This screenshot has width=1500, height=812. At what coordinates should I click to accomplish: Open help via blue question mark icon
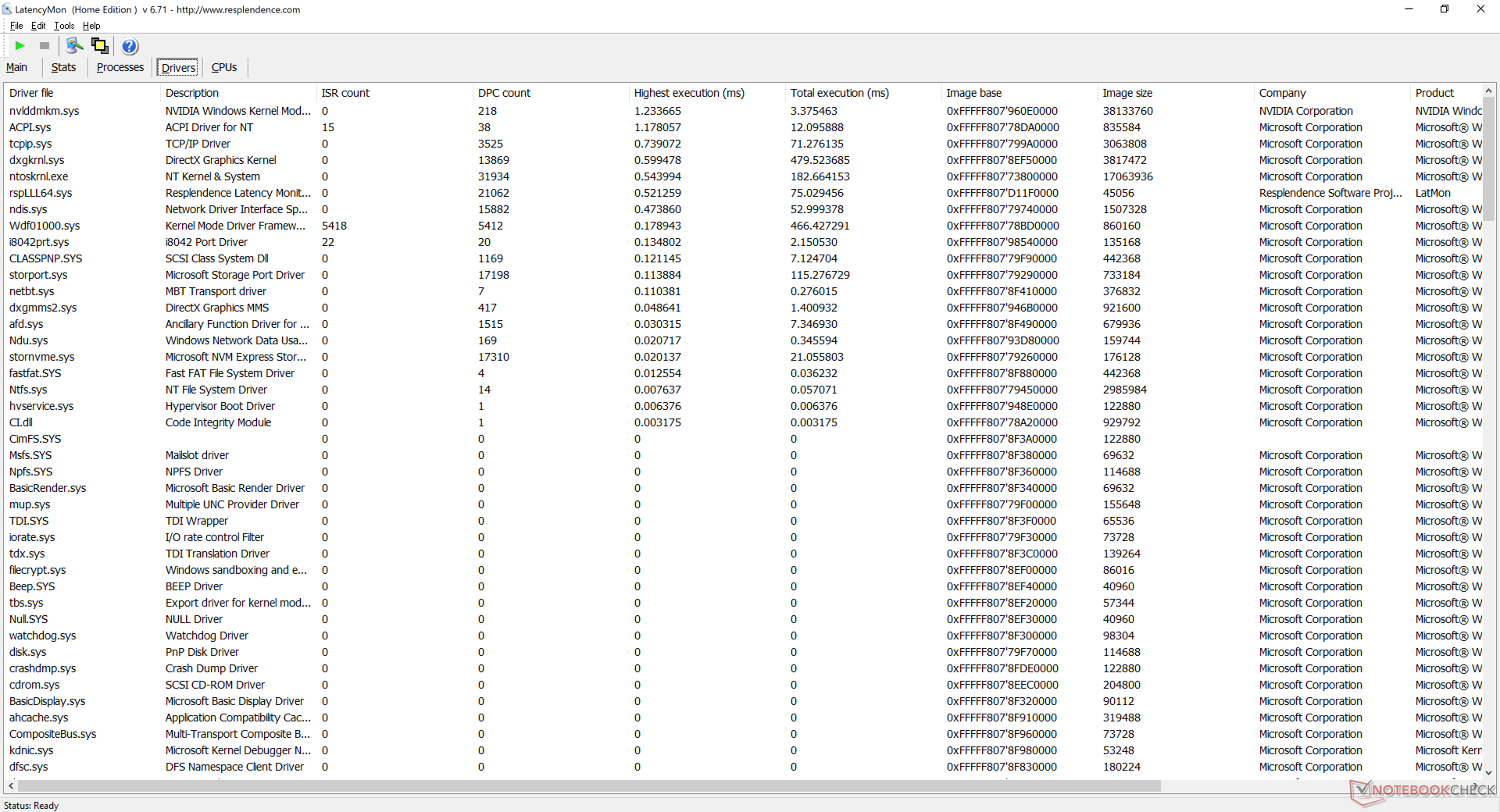(130, 46)
